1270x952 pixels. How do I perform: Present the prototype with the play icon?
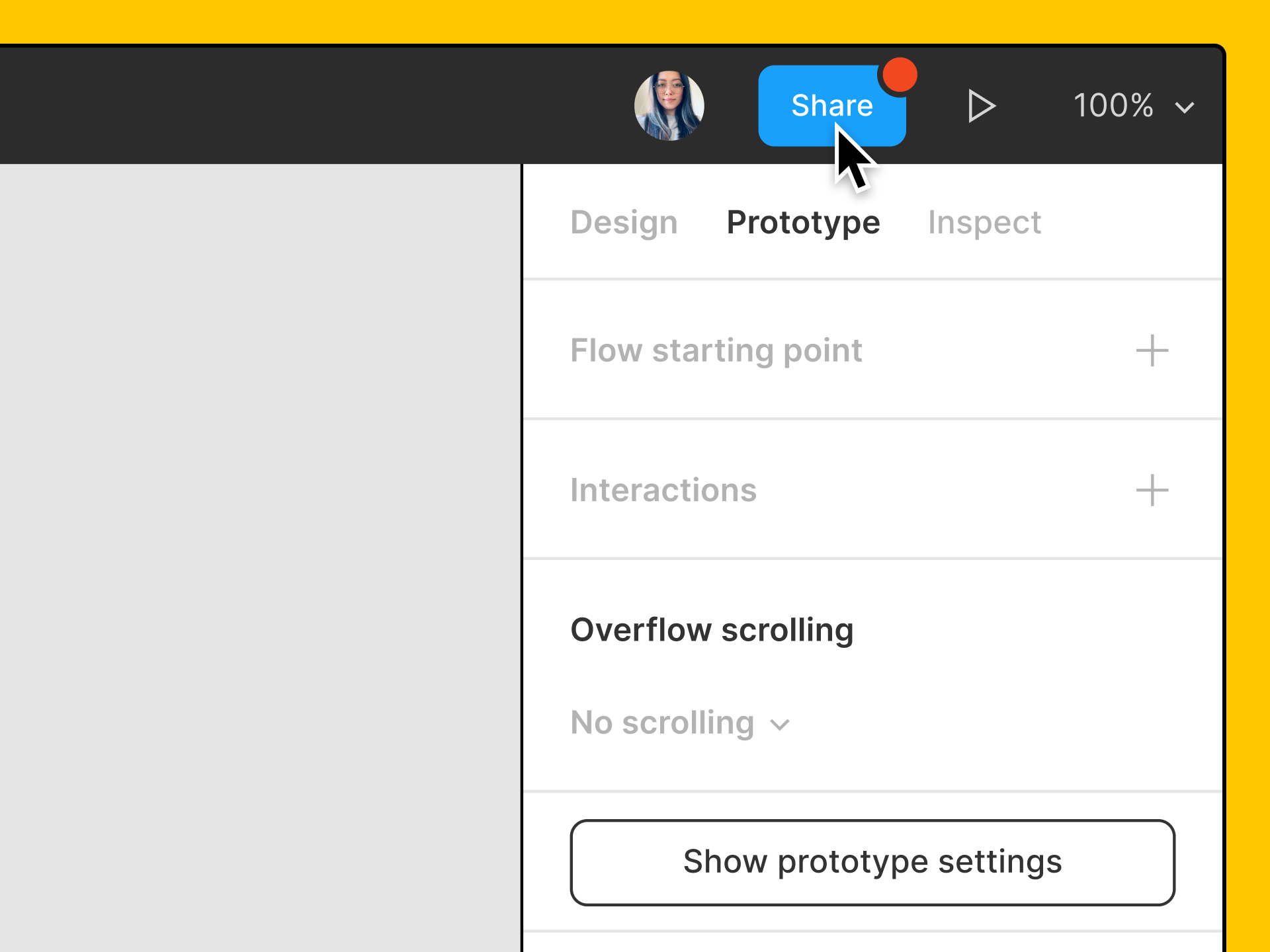(x=981, y=106)
